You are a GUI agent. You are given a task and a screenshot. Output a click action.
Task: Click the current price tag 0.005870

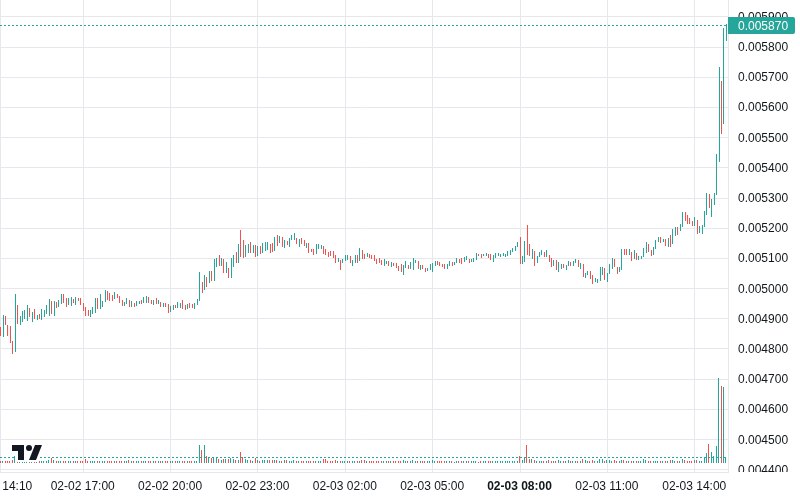[762, 26]
